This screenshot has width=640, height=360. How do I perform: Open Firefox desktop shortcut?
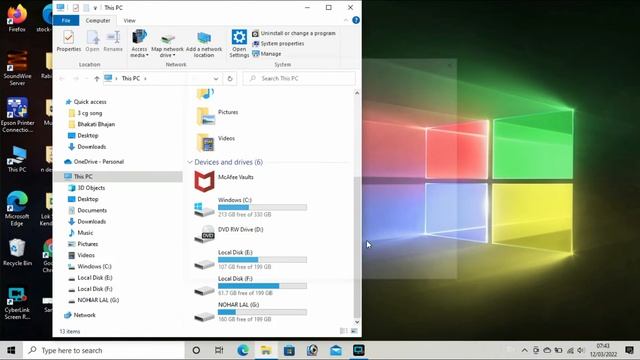tap(17, 18)
